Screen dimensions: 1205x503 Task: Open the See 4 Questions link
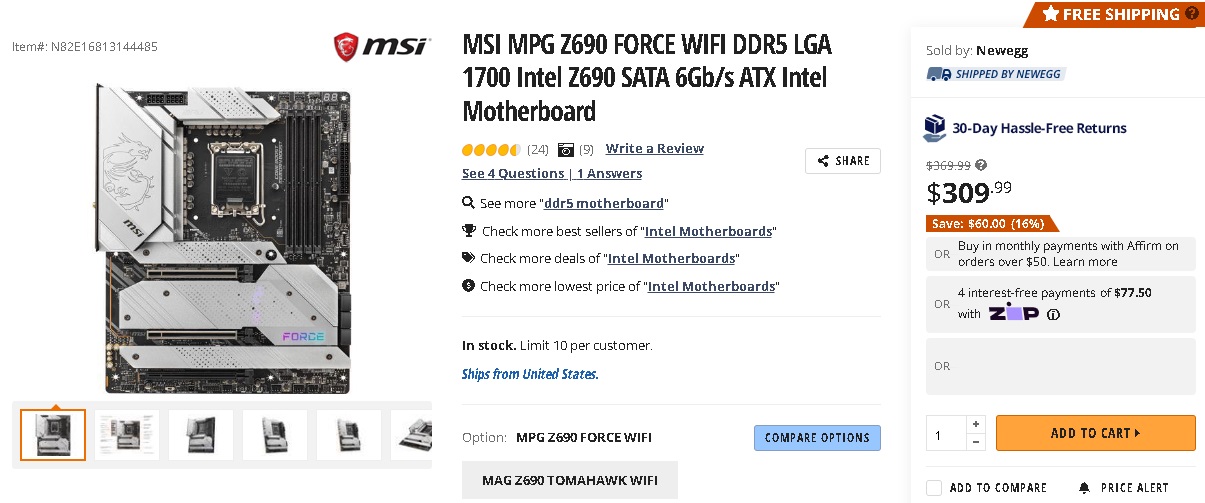coord(513,173)
